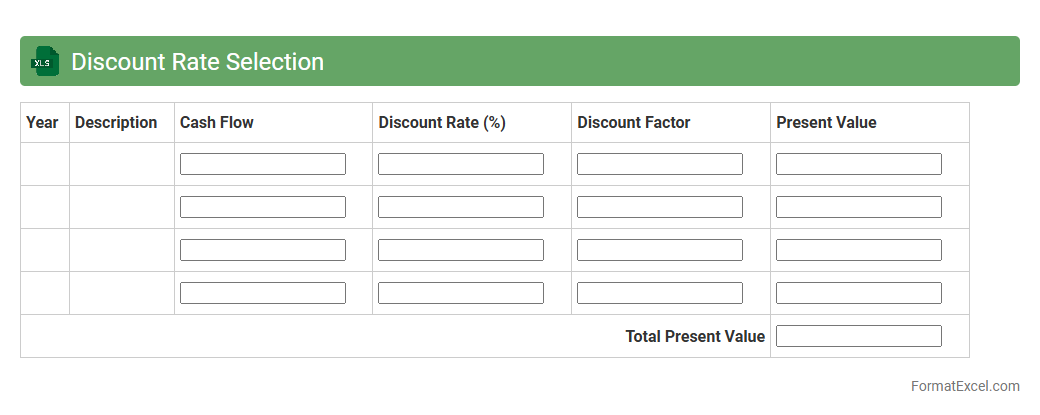
Task: Select the second row Discount Factor input
Action: click(660, 207)
